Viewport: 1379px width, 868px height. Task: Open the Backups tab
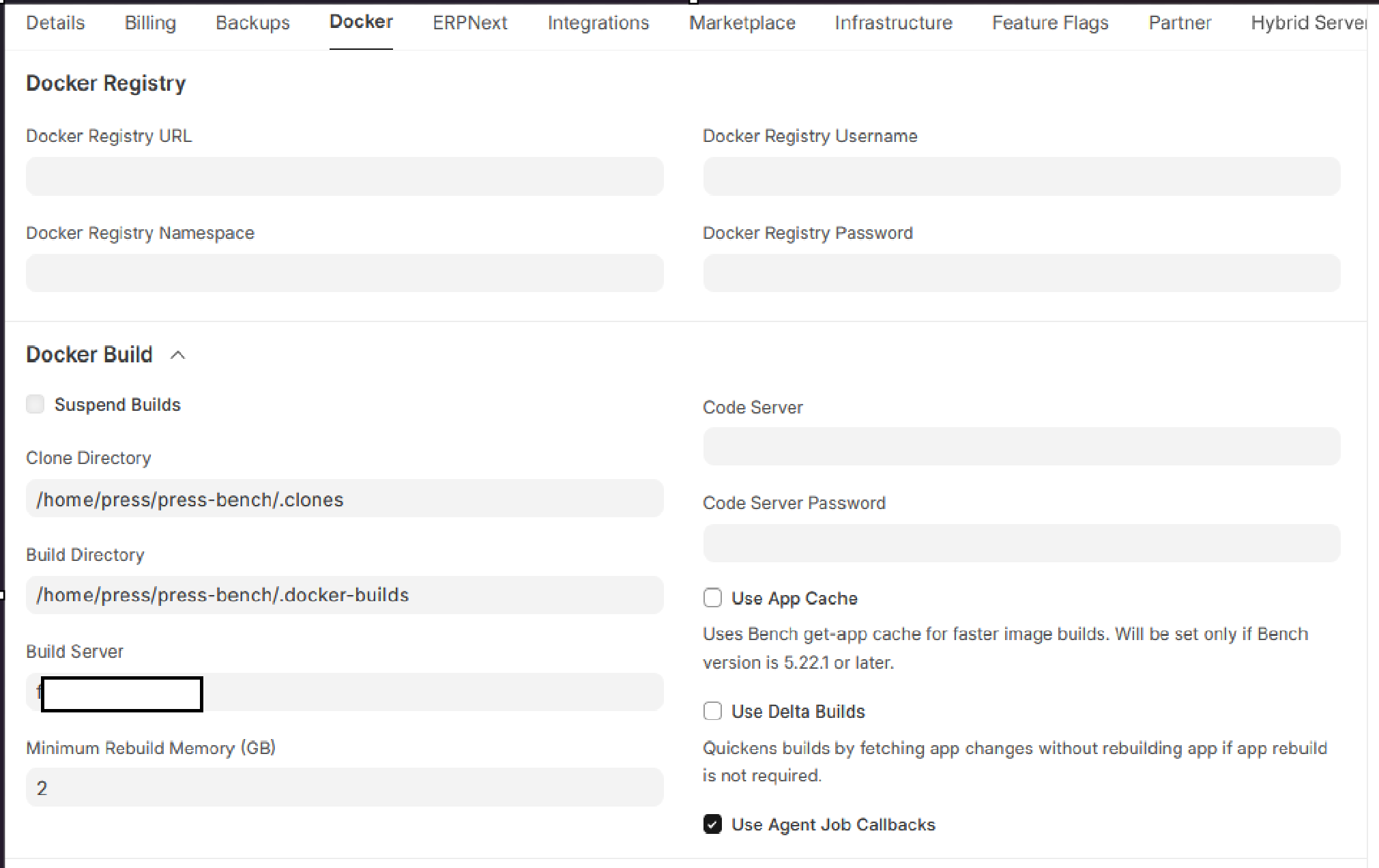[252, 23]
